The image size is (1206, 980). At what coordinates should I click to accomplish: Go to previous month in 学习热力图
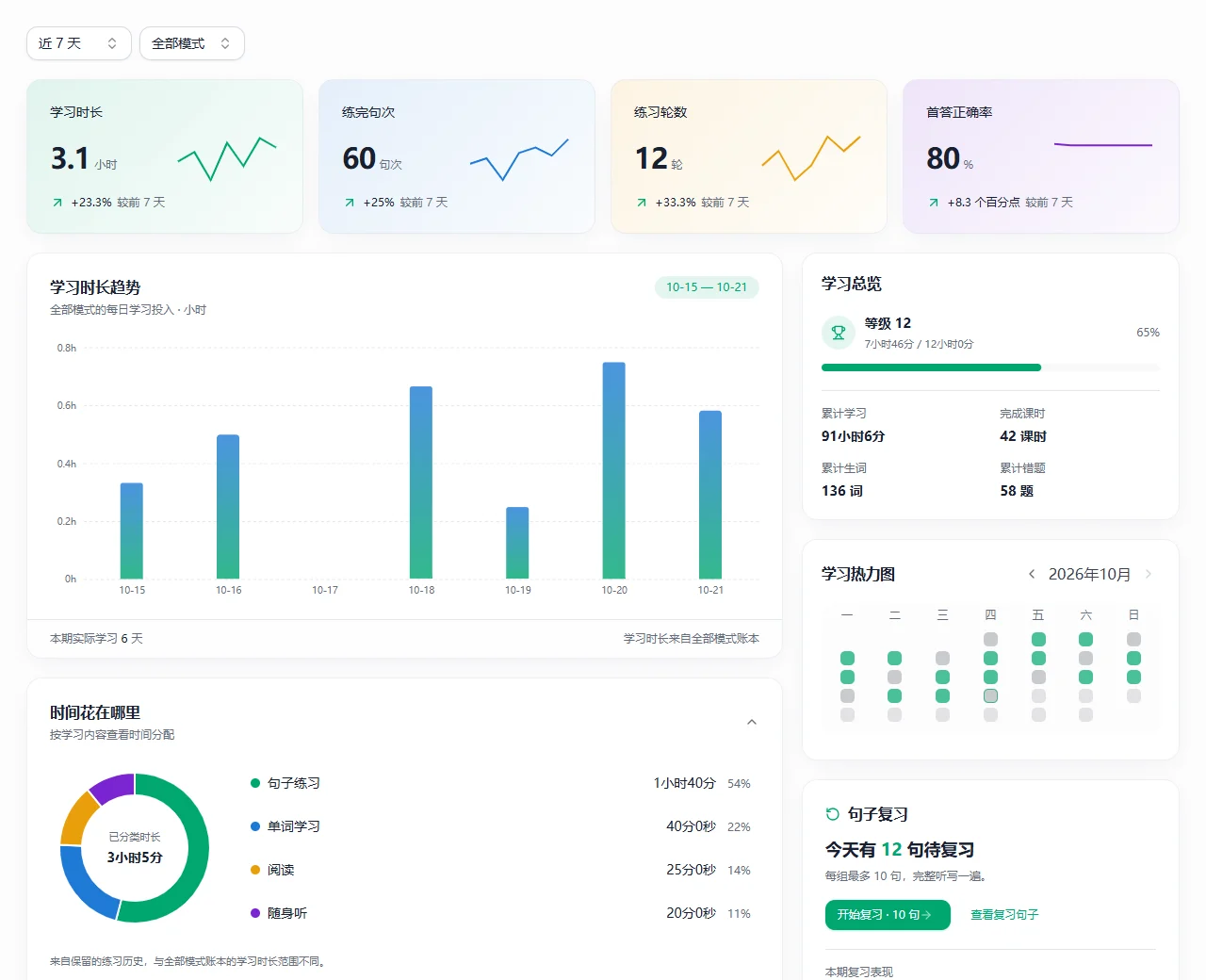coord(1032,574)
